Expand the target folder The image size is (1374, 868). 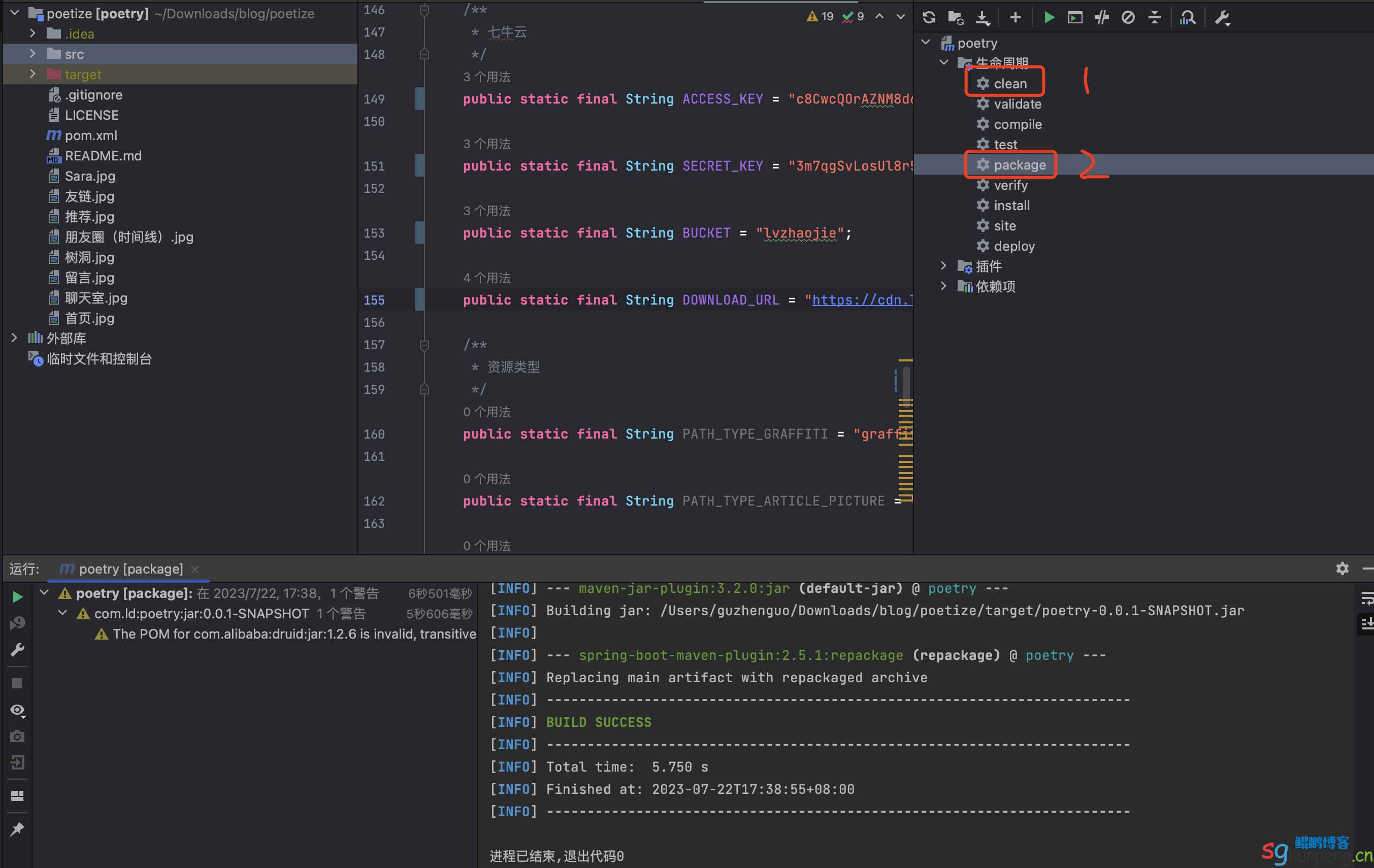point(32,74)
